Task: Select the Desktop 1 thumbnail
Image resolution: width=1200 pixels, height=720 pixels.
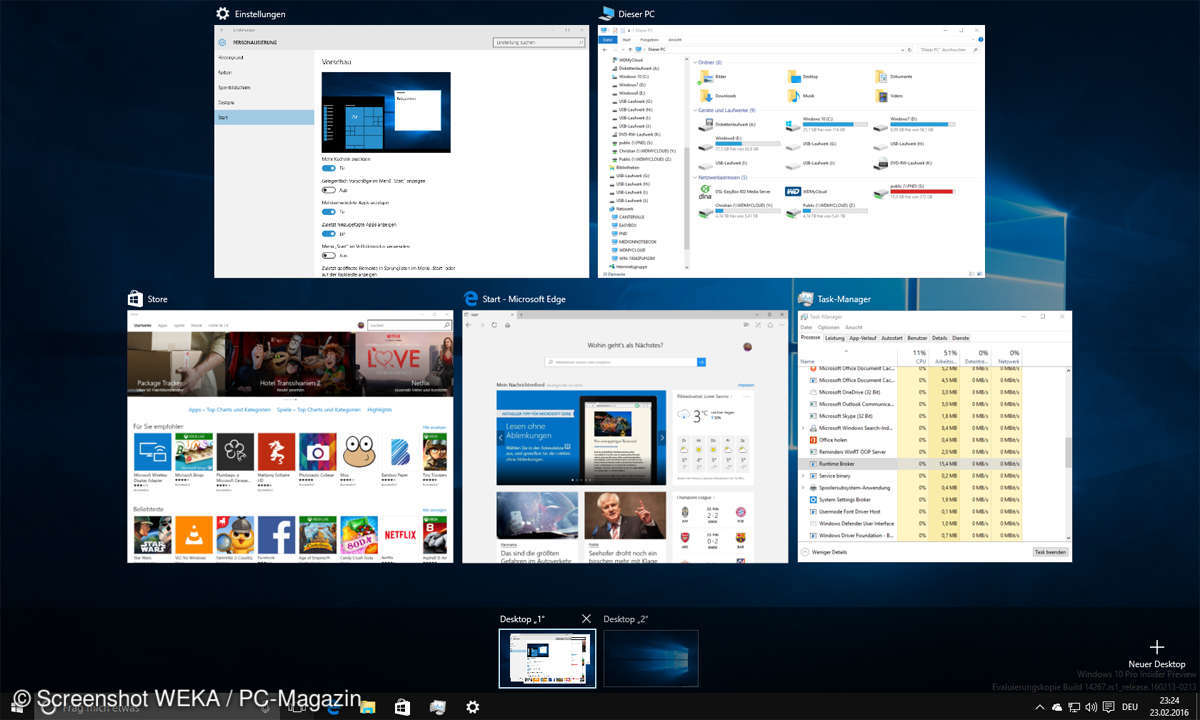Action: (x=548, y=658)
